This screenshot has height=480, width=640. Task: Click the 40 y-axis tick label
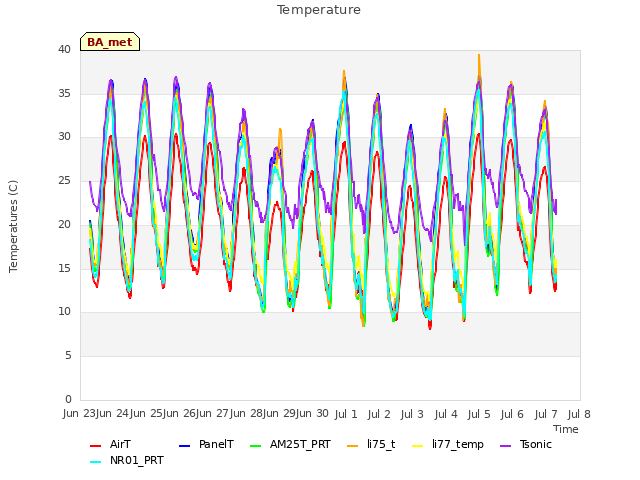click(x=64, y=49)
